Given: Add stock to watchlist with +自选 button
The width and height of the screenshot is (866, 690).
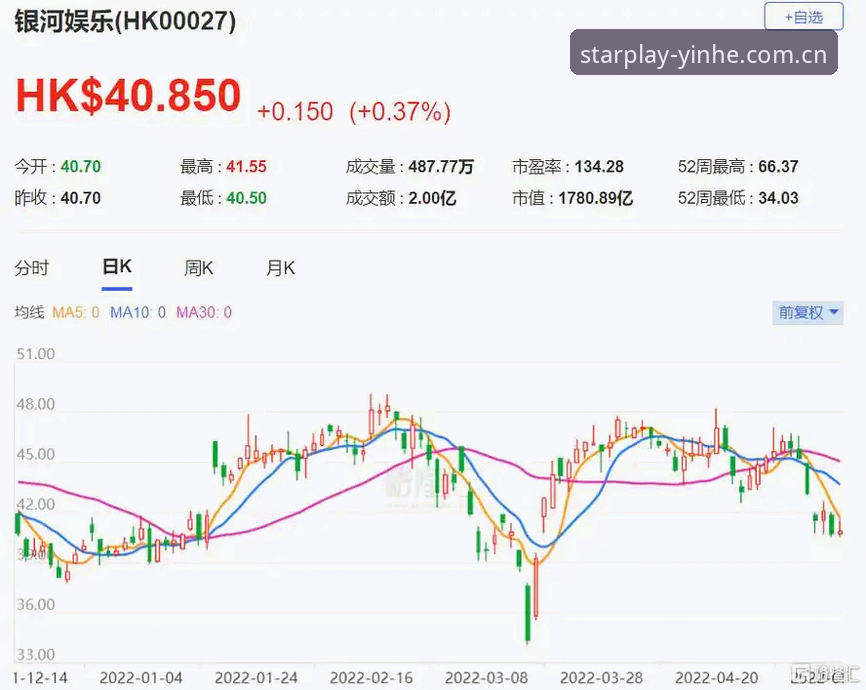Looking at the screenshot, I should tap(804, 17).
